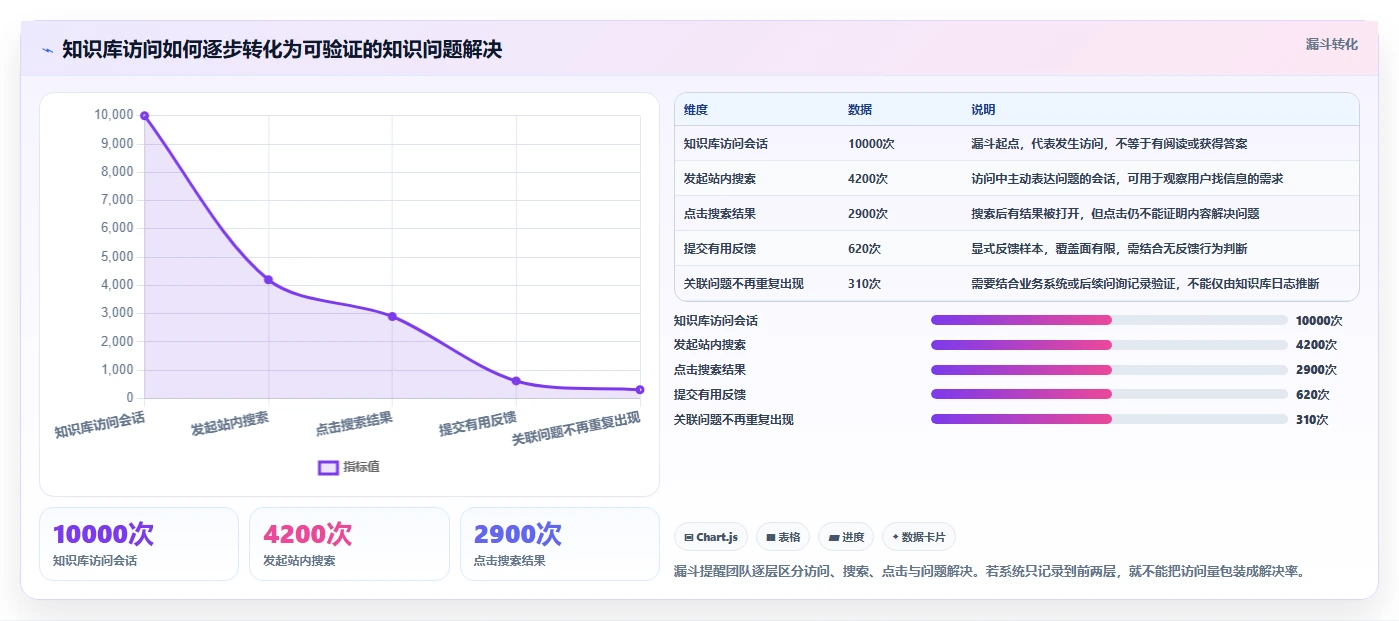
Task: Click the 发起站内搜索 progress bar
Action: pyautogui.click(x=1109, y=345)
